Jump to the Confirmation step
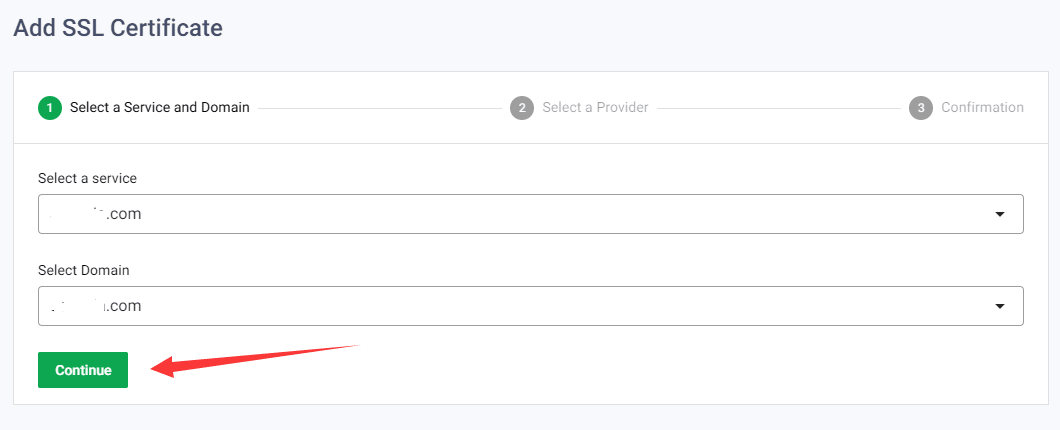The width and height of the screenshot is (1060, 430). pos(982,107)
